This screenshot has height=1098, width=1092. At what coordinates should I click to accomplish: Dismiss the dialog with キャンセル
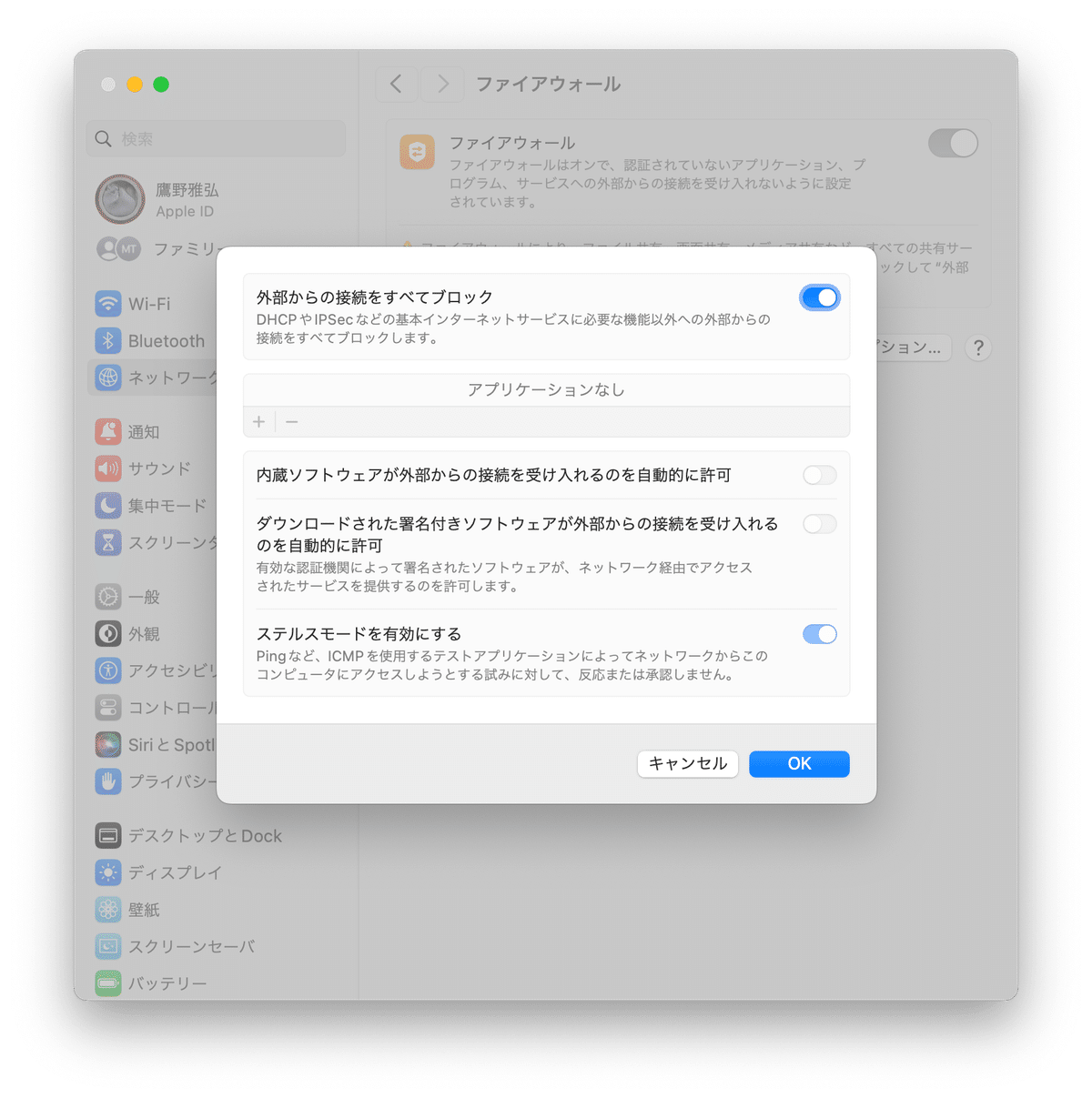click(x=687, y=763)
